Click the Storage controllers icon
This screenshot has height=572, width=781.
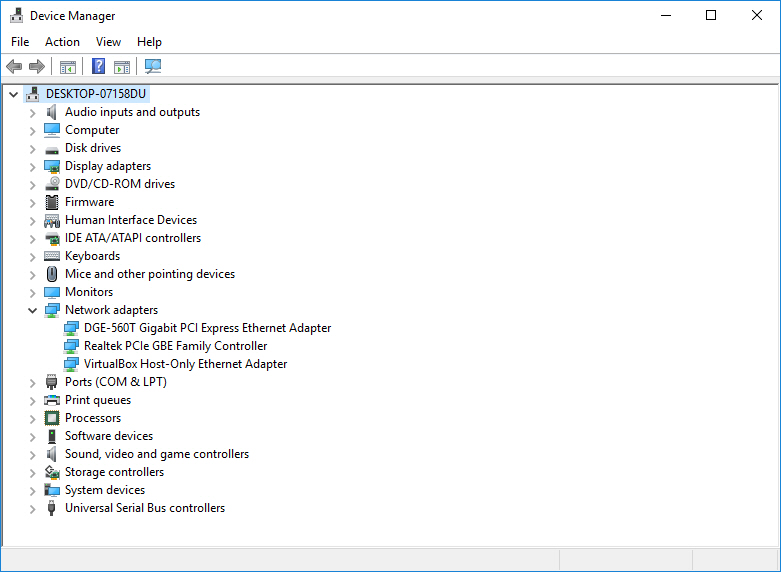pos(52,472)
